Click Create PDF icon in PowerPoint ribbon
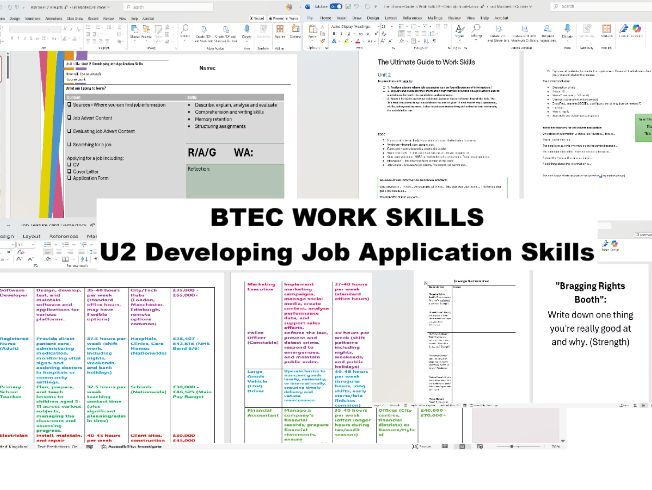This screenshot has width=652, height=490. 203,33
